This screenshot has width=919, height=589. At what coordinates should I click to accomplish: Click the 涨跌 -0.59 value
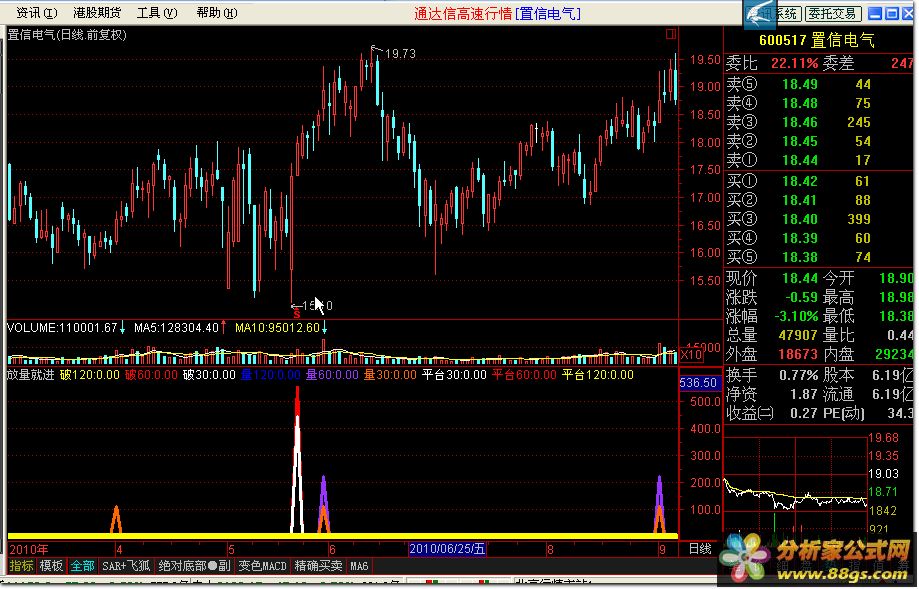click(801, 298)
